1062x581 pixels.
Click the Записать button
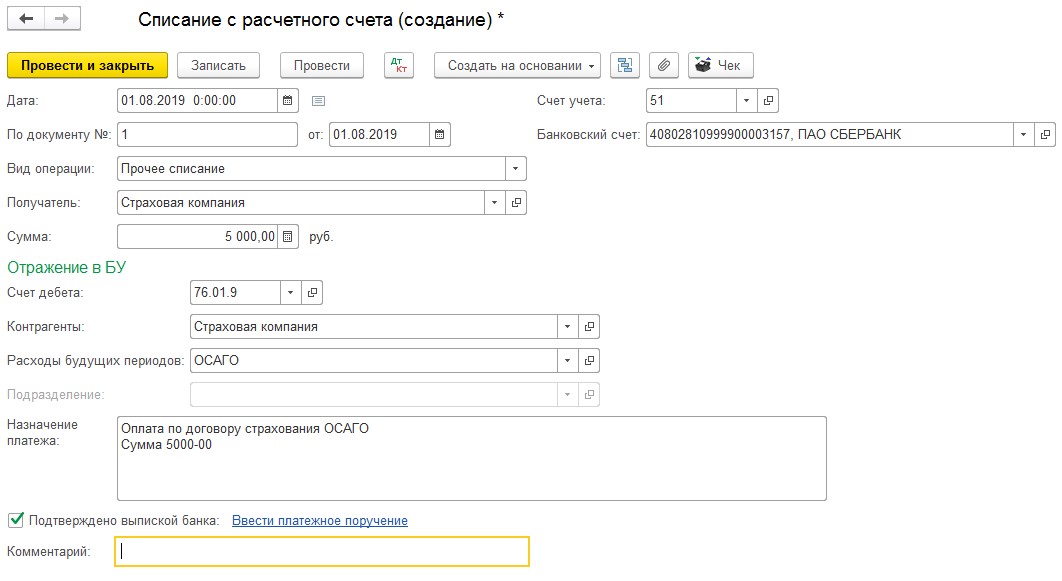pyautogui.click(x=218, y=65)
